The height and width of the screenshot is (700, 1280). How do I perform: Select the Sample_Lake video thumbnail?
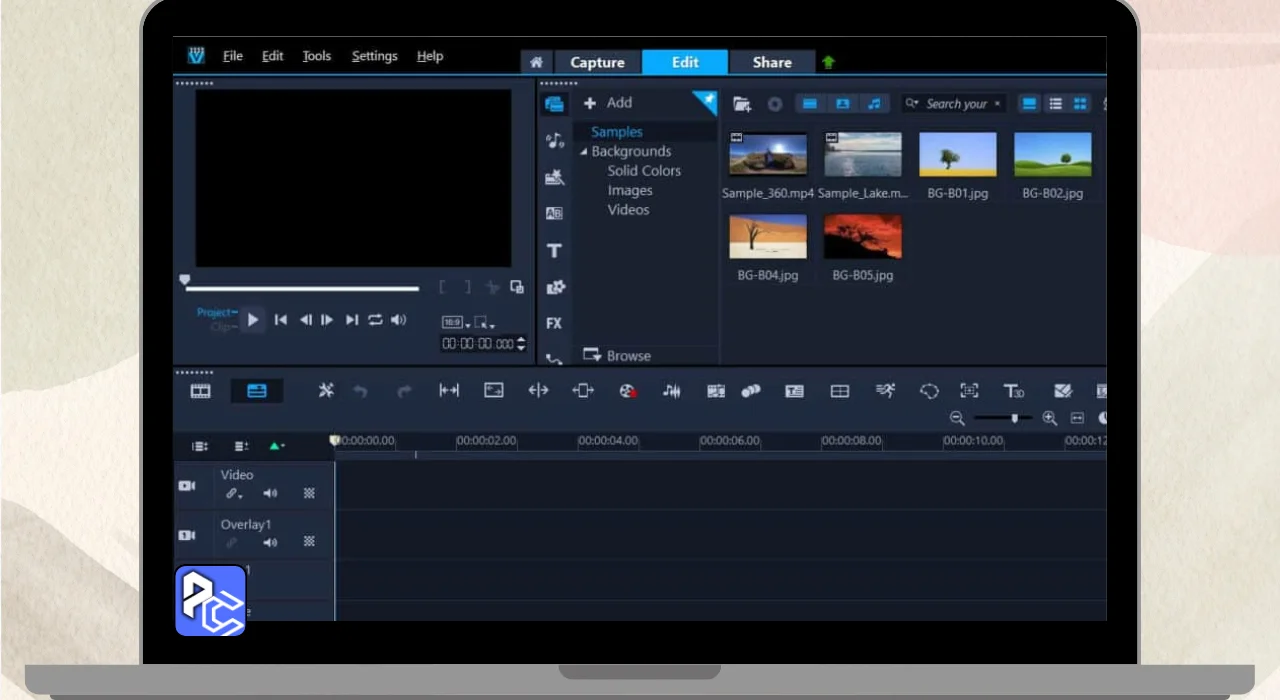(862, 155)
